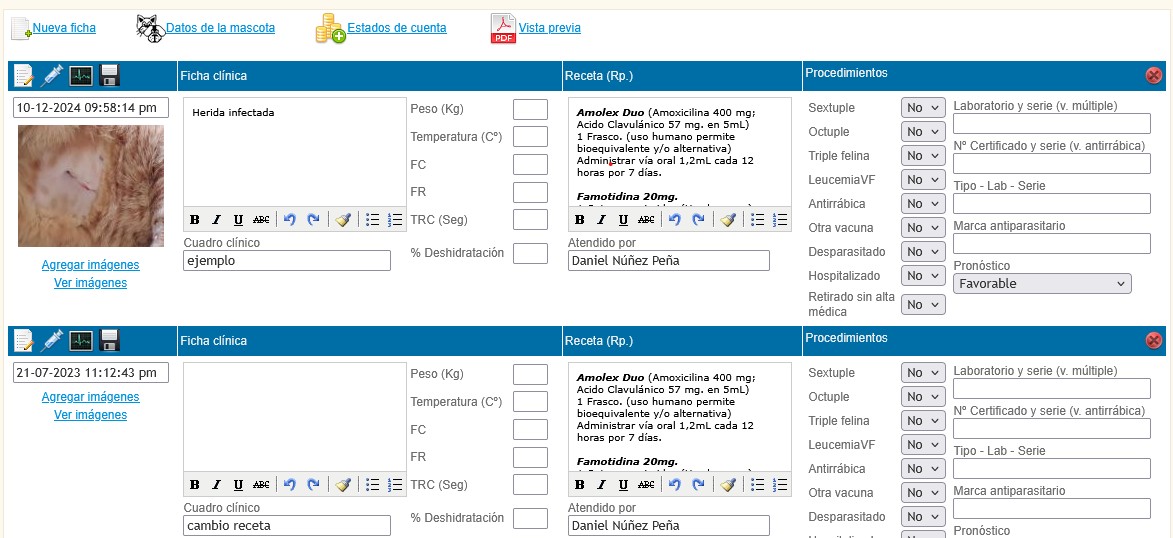Open the Antirrábica dropdown in the first record
1173x538 pixels.
pyautogui.click(x=923, y=204)
